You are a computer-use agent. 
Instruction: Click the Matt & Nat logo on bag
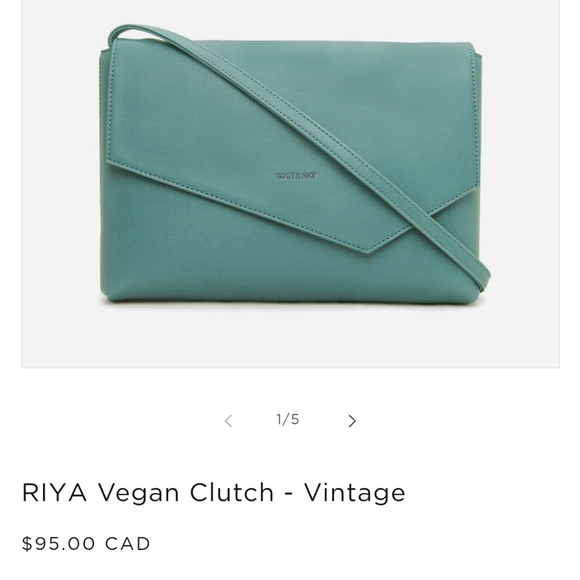[296, 176]
